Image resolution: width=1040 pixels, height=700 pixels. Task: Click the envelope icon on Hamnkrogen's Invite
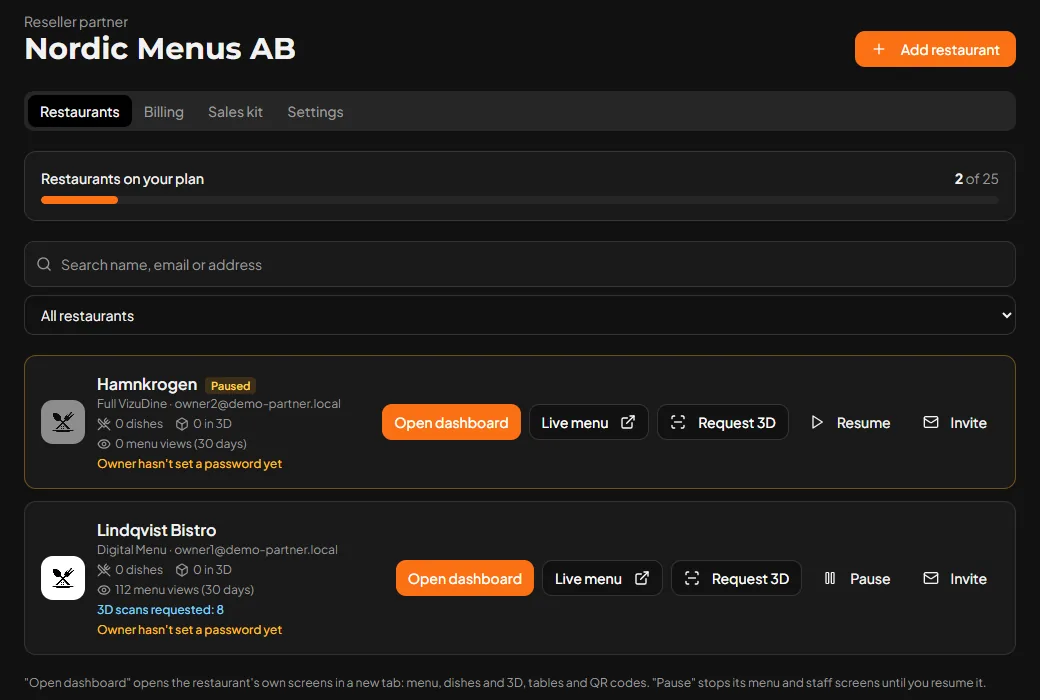(x=931, y=422)
